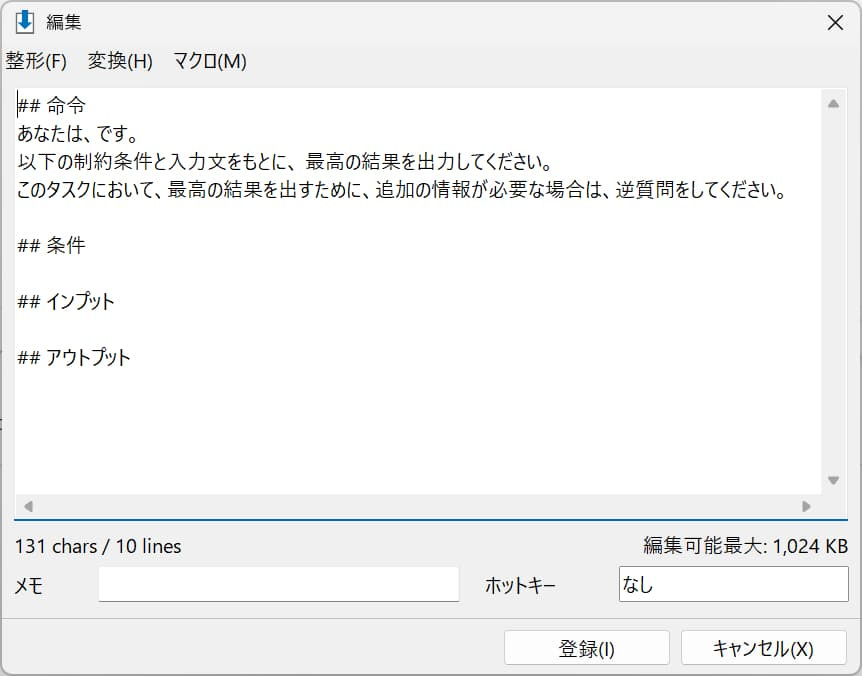Place cursor on '## インプット' line
Screen dimensions: 862x676
[66, 301]
